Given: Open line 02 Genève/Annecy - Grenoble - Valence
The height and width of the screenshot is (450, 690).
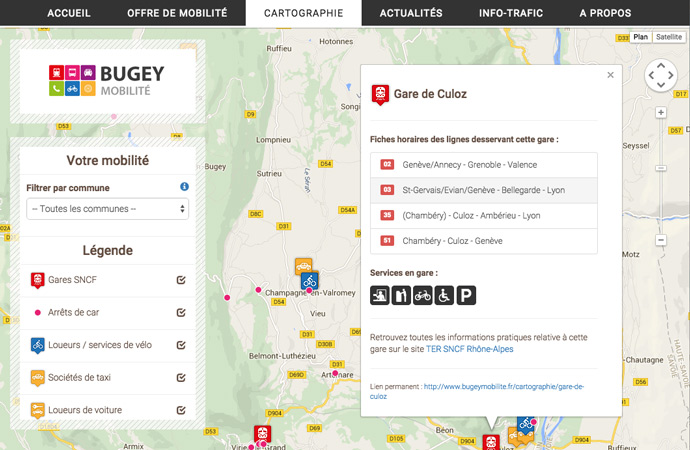Looking at the screenshot, I should [484, 165].
